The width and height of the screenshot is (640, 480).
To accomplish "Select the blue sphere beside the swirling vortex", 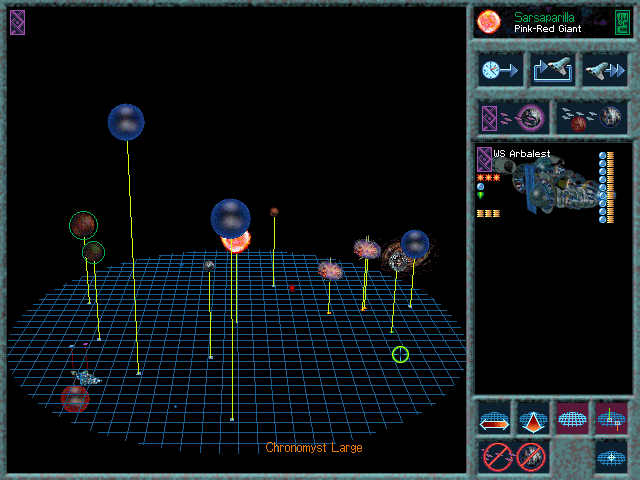I will (x=415, y=244).
